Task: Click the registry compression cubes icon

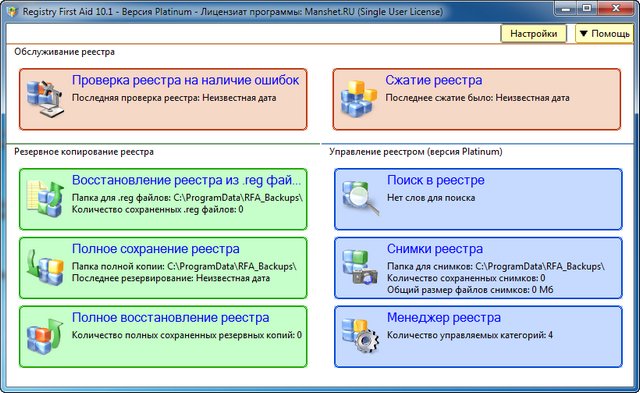Action: coord(358,98)
